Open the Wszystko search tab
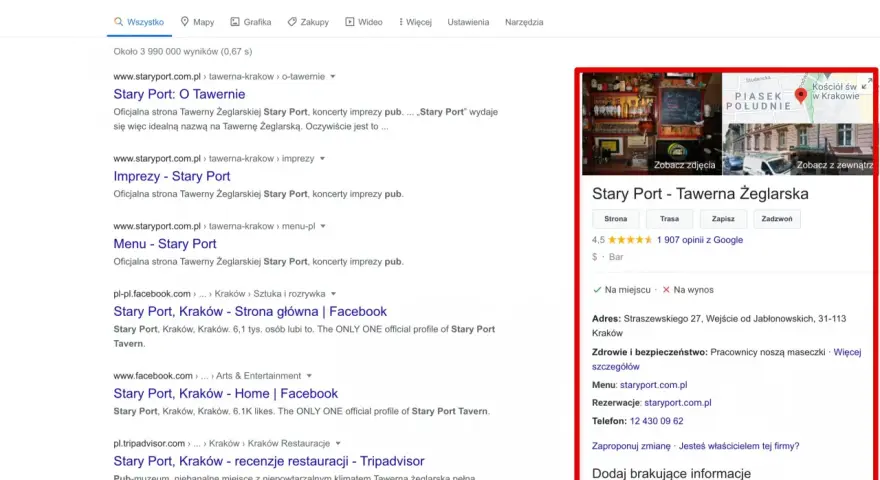This screenshot has height=480, width=880. pyautogui.click(x=139, y=22)
